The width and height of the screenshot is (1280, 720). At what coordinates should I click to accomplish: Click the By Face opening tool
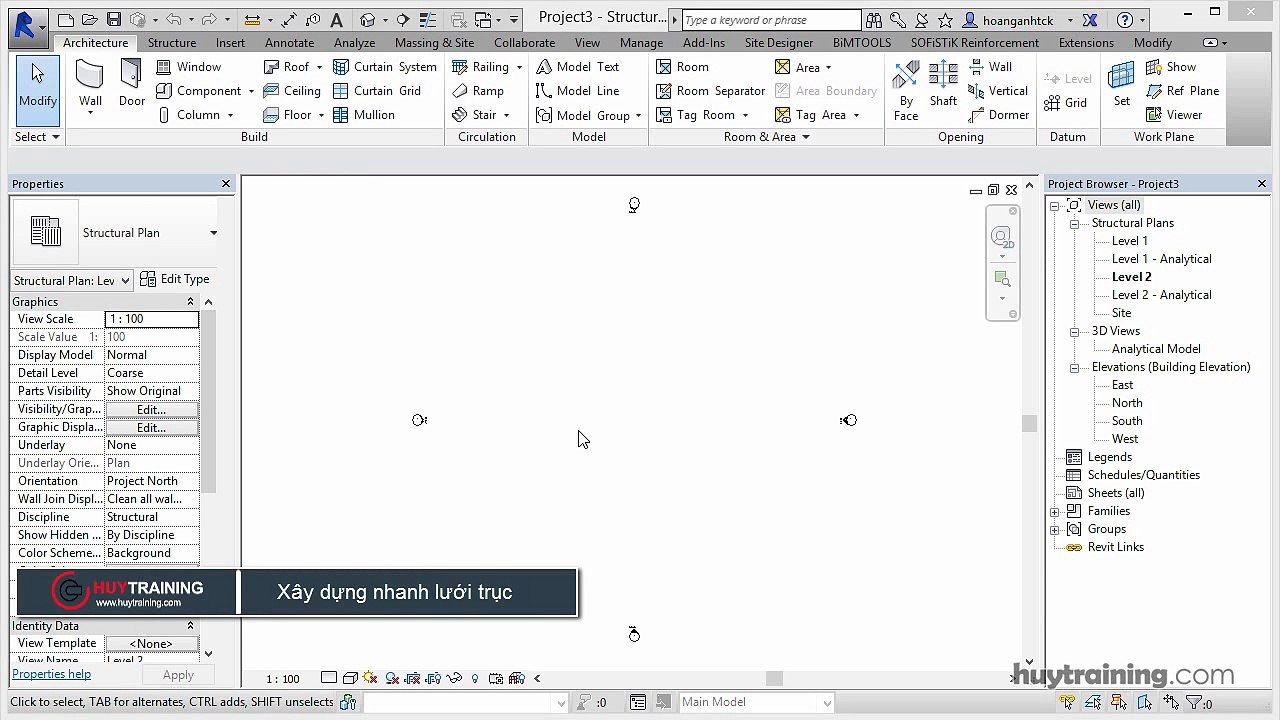pyautogui.click(x=906, y=90)
